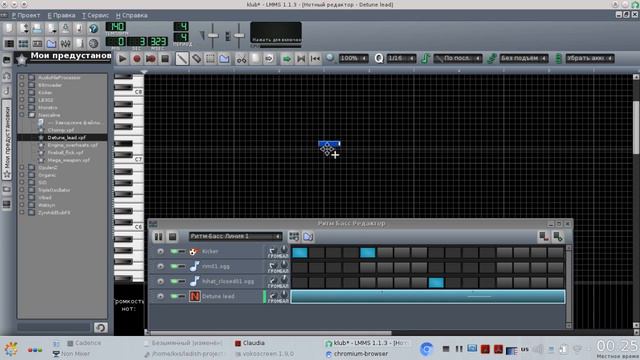The image size is (640, 360).
Task: Show the Piano Roll window icon
Action: pos(37,43)
